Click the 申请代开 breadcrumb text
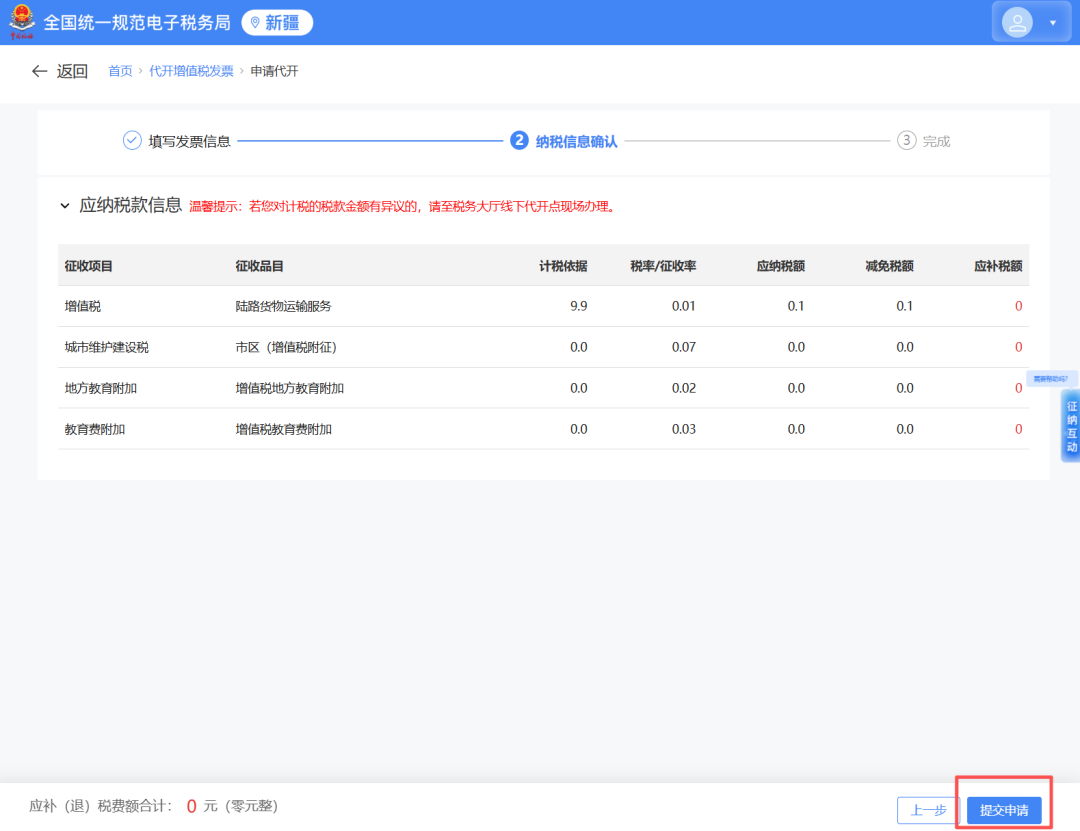 pyautogui.click(x=274, y=71)
